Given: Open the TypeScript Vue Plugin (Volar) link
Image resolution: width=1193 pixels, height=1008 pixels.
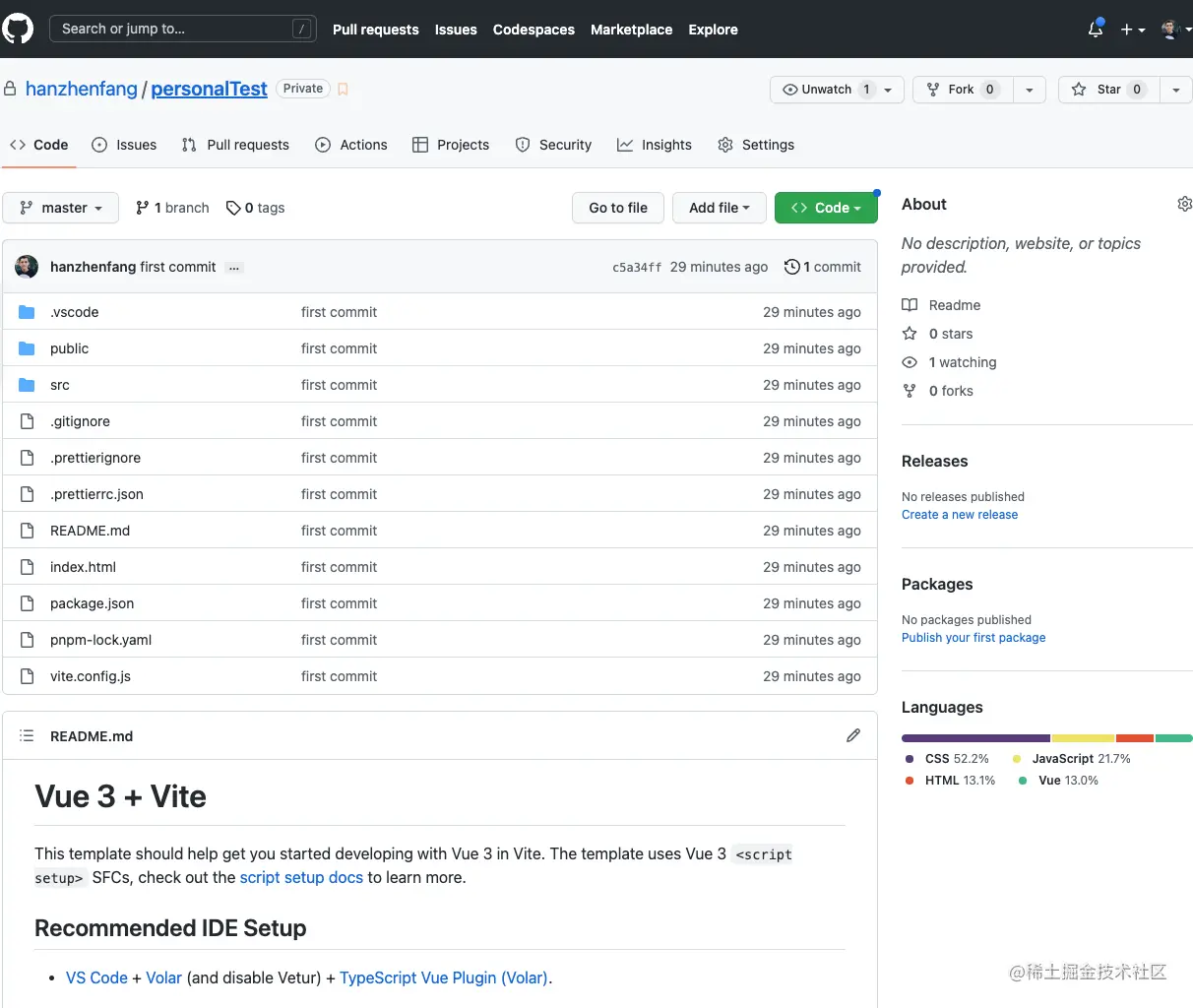Looking at the screenshot, I should tap(444, 977).
